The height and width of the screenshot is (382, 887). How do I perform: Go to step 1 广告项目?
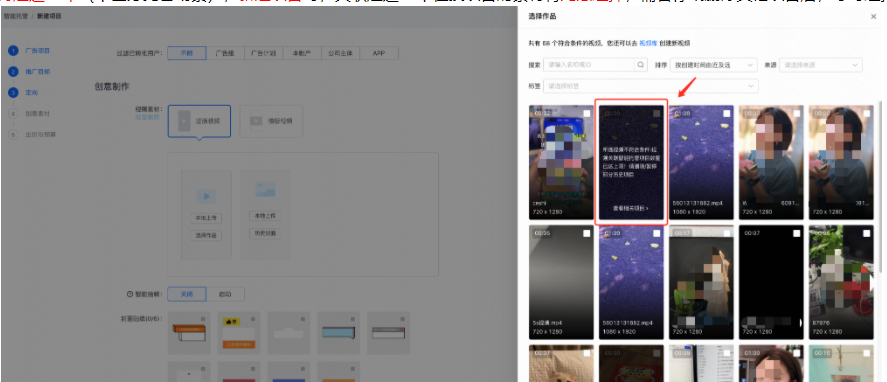coord(29,50)
